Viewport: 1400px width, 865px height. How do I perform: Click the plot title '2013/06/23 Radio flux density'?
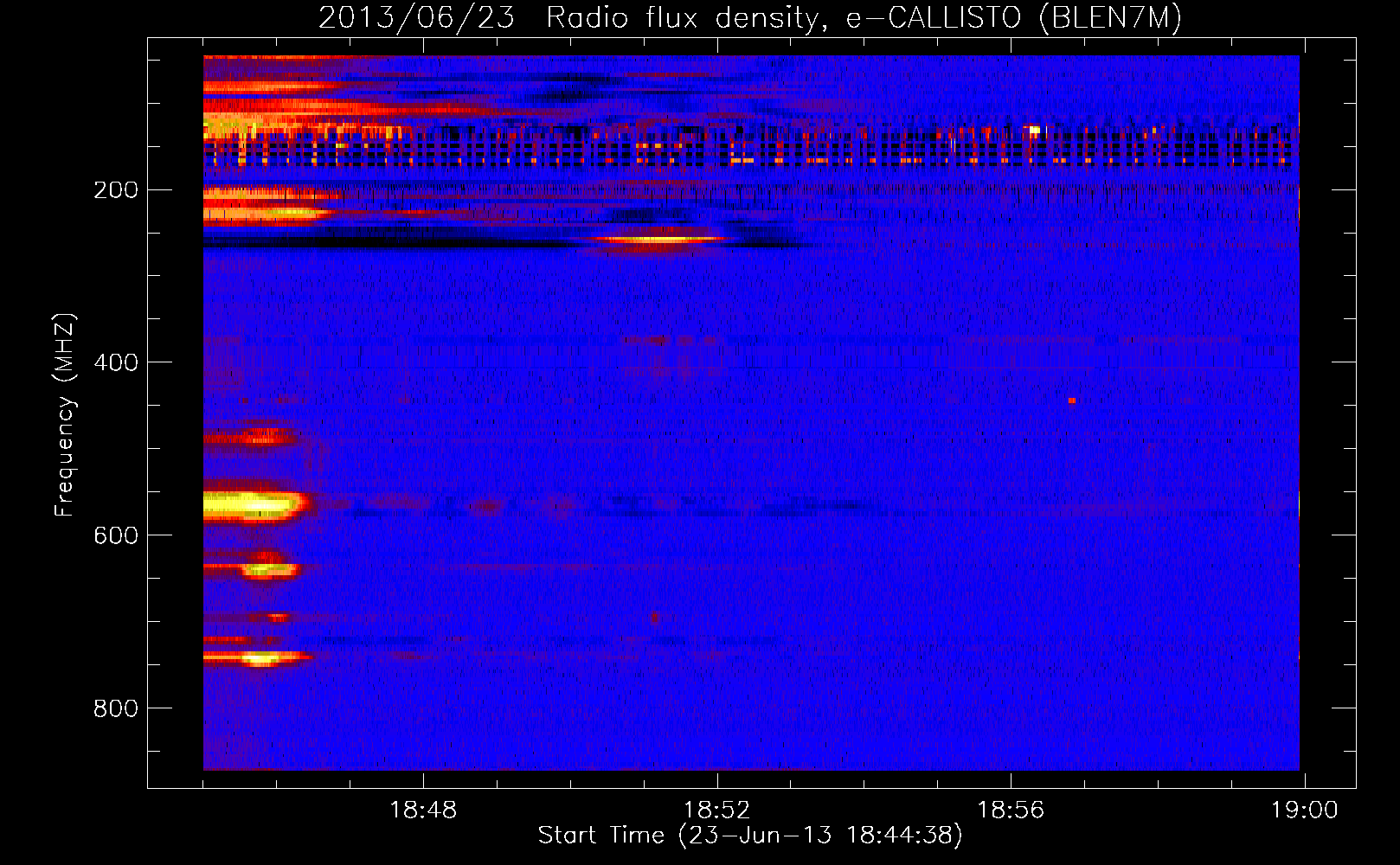(749, 17)
